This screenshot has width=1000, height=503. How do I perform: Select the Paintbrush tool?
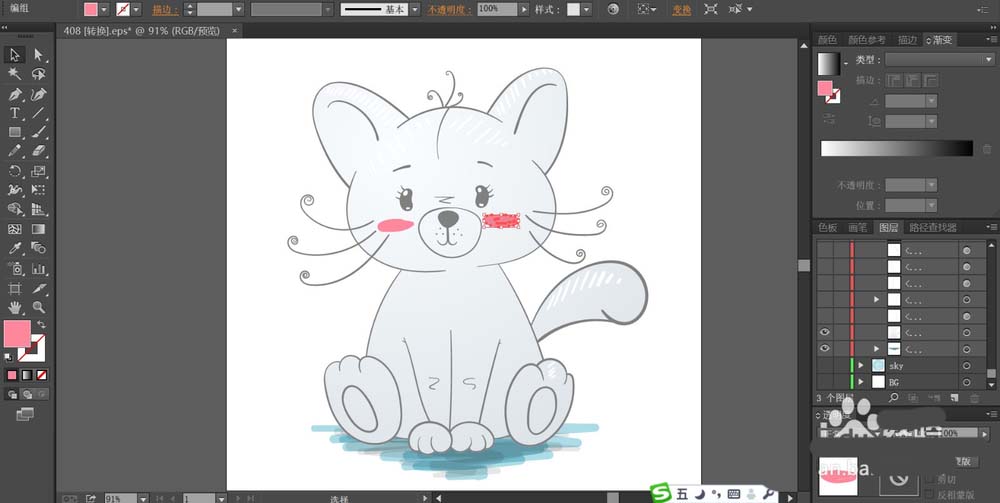38,132
